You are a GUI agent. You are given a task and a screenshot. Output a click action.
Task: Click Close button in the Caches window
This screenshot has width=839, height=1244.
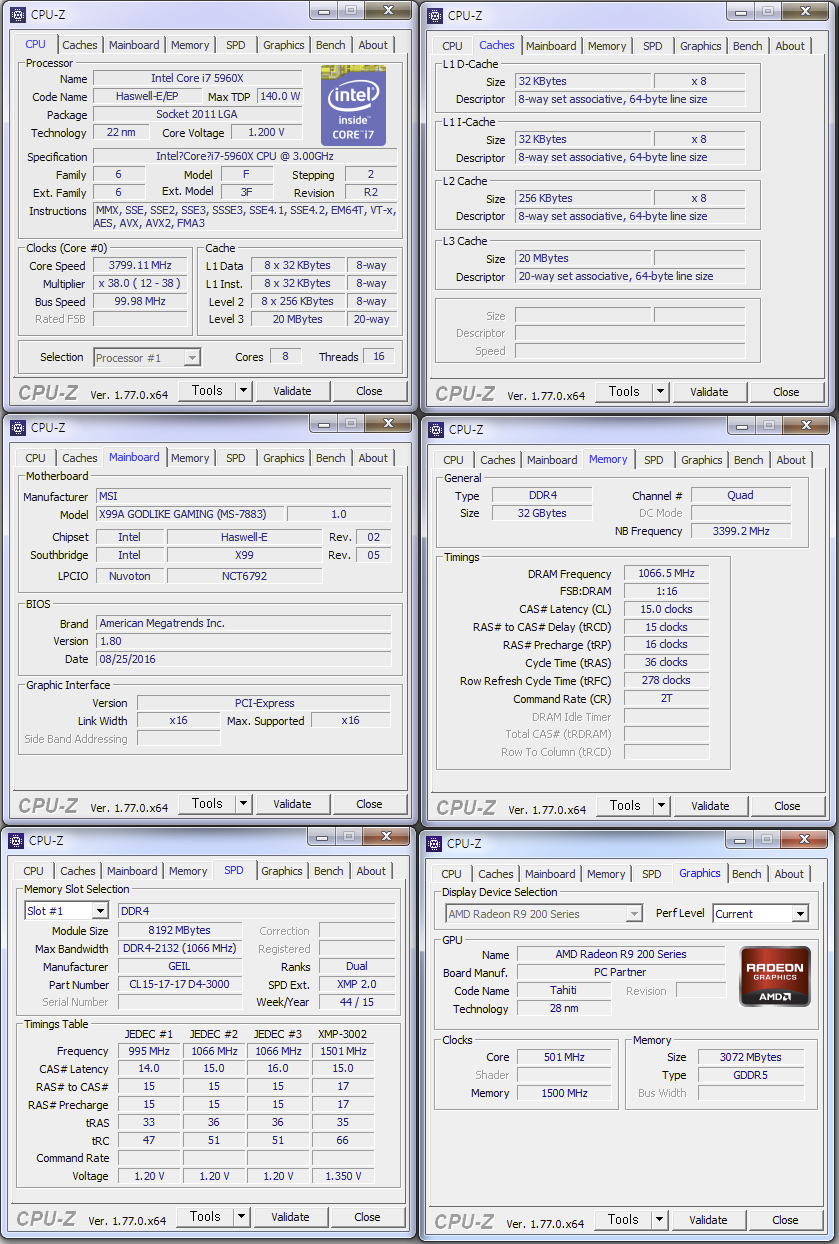tap(786, 392)
